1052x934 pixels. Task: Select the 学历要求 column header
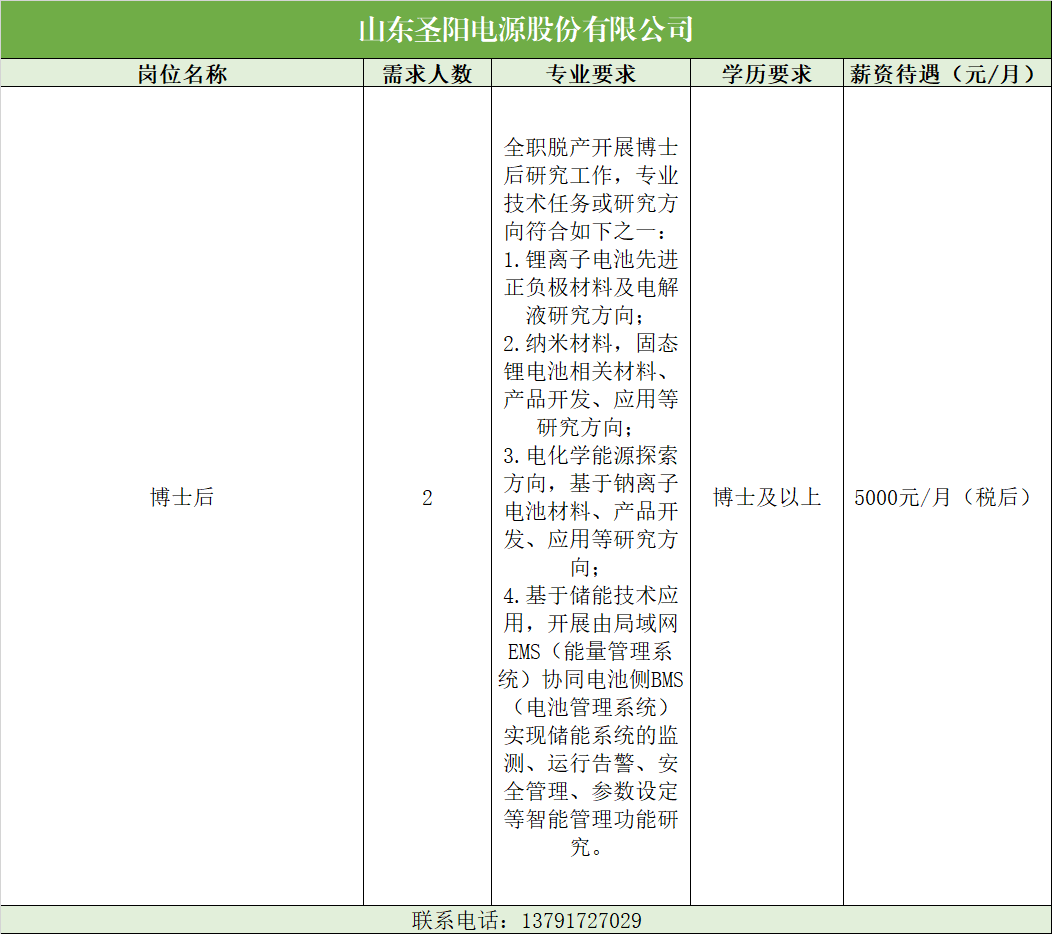766,74
